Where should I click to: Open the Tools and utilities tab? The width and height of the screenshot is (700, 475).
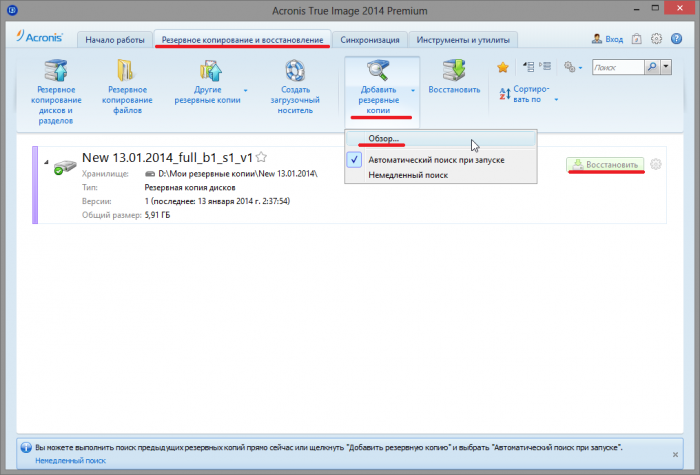point(463,40)
